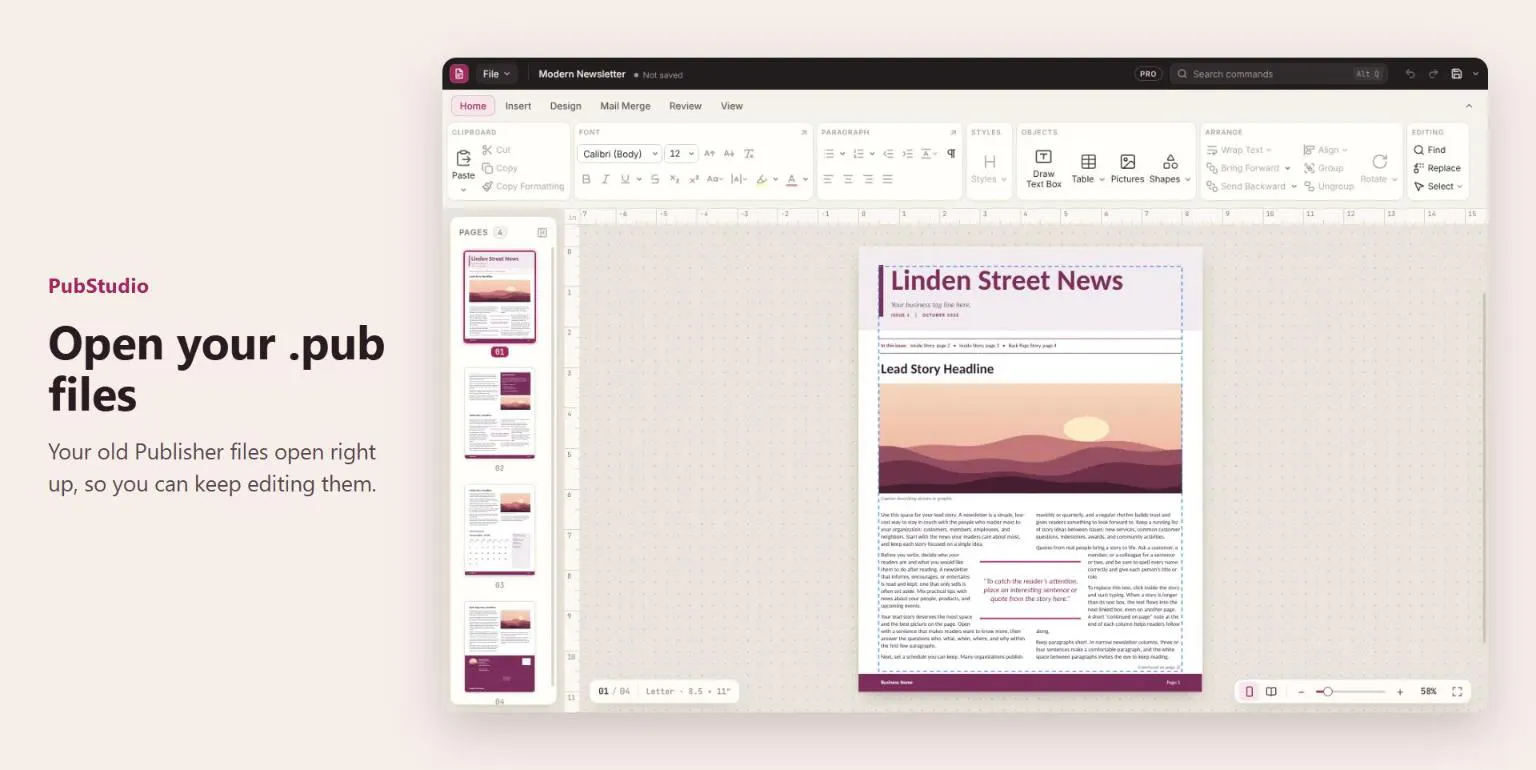Screen dimensions: 1536x770
Task: Click the zoom out minus icon
Action: click(x=1301, y=692)
